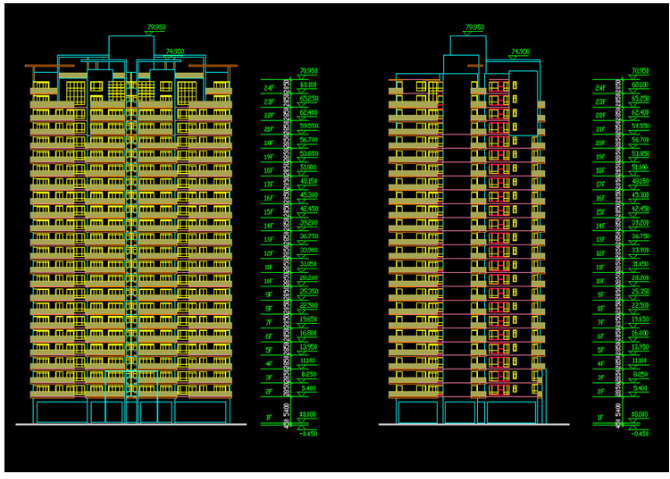
Task: Pick the 5.400 elevation value in left scale
Action: tap(308, 388)
